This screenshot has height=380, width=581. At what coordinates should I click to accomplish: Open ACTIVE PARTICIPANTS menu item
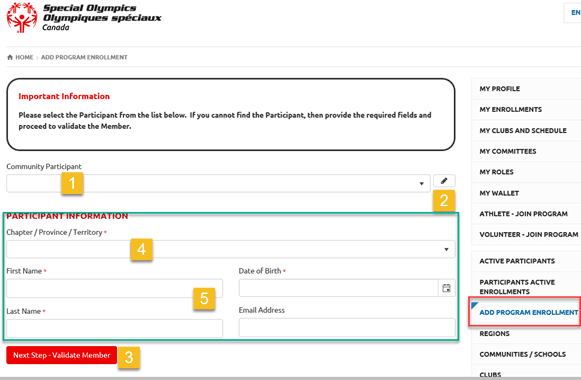tap(517, 261)
